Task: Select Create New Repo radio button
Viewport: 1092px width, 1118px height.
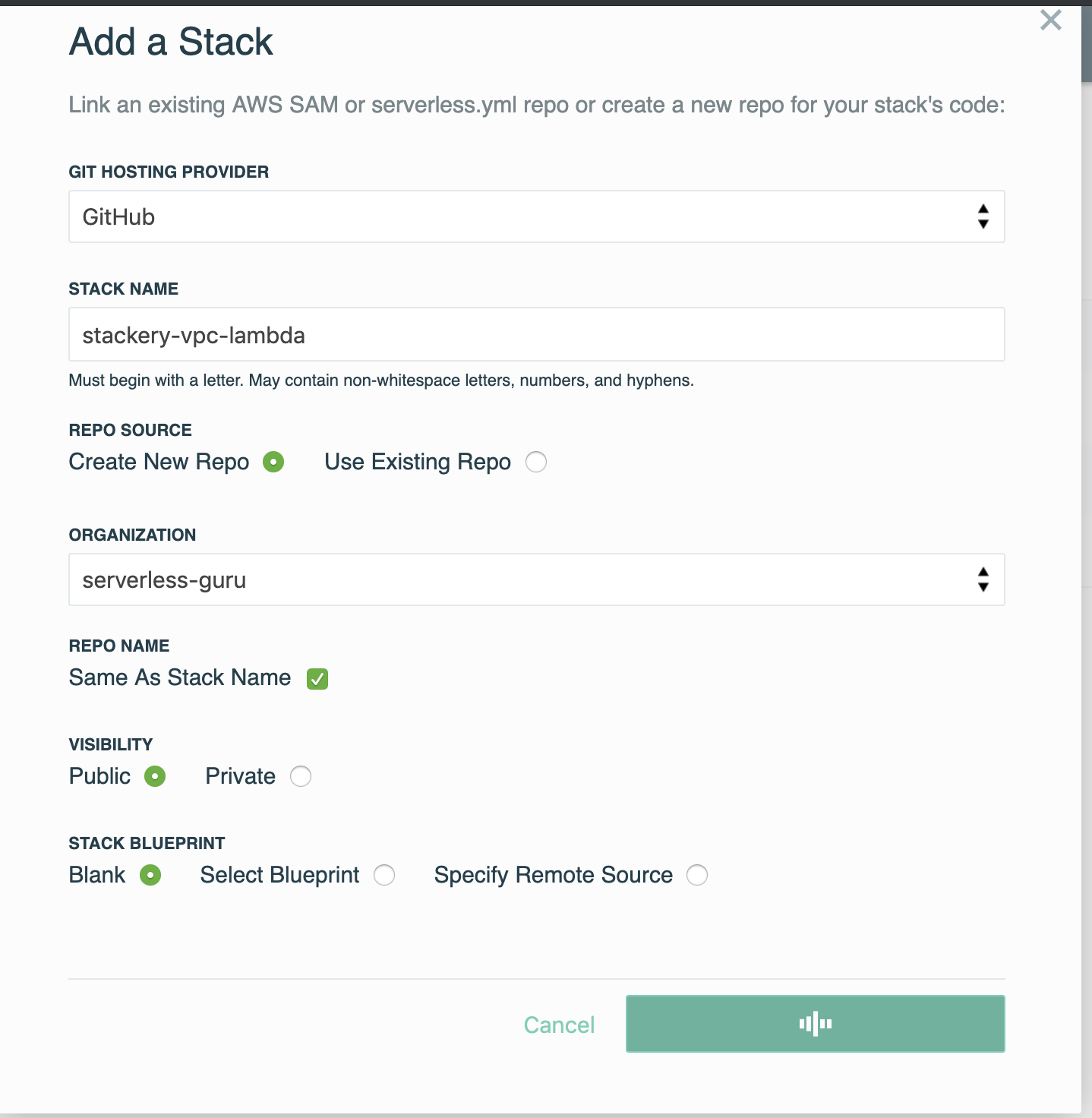Action: click(x=273, y=462)
